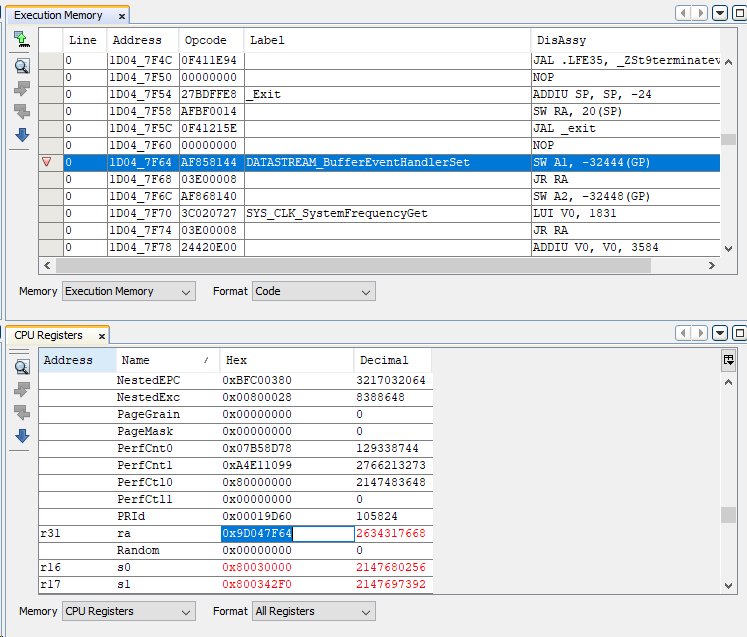Screen dimensions: 747x637
Task: Click the red breakpoint marker on row 1D04_7F64
Action: [x=46, y=161]
